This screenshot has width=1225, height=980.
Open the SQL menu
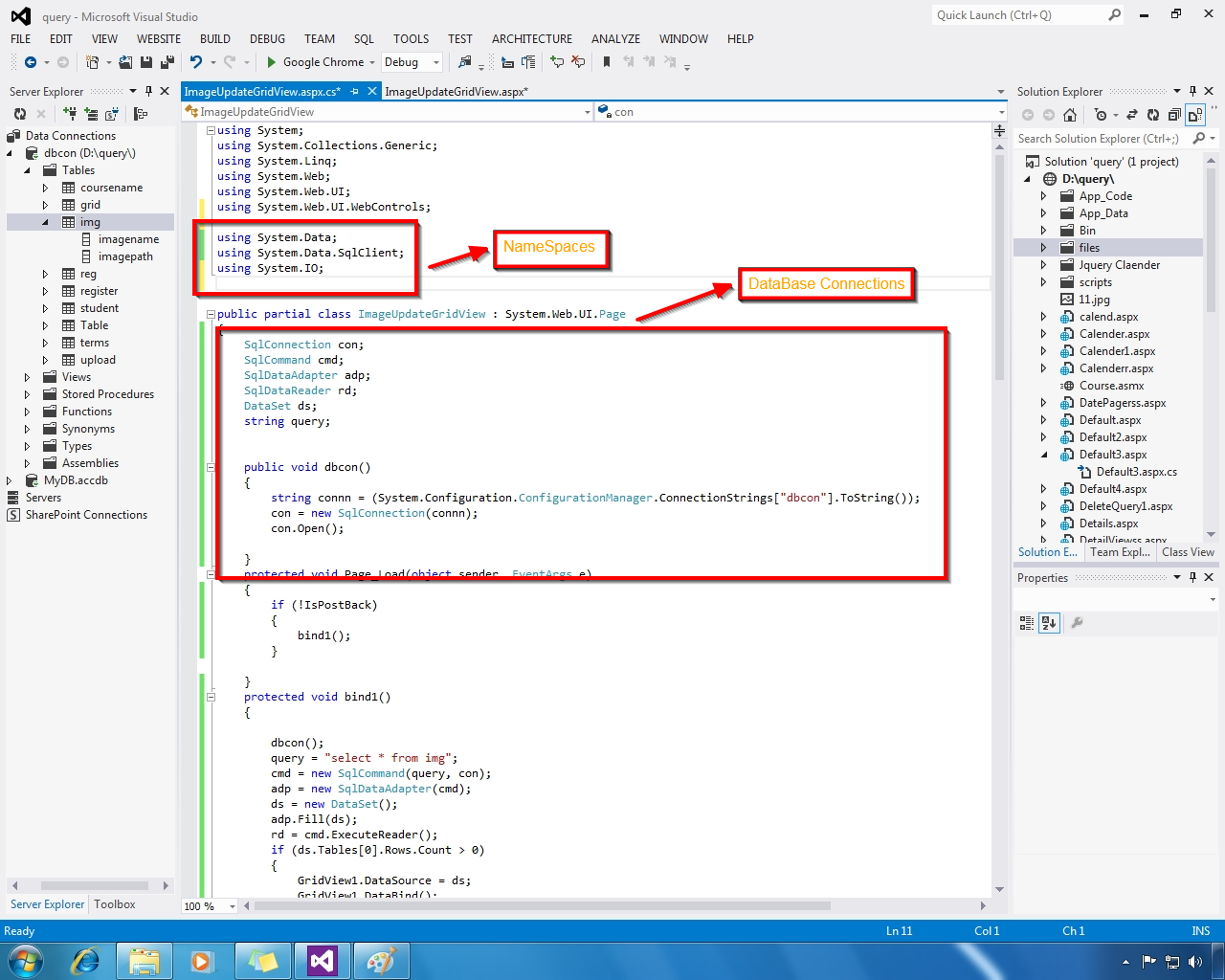364,39
